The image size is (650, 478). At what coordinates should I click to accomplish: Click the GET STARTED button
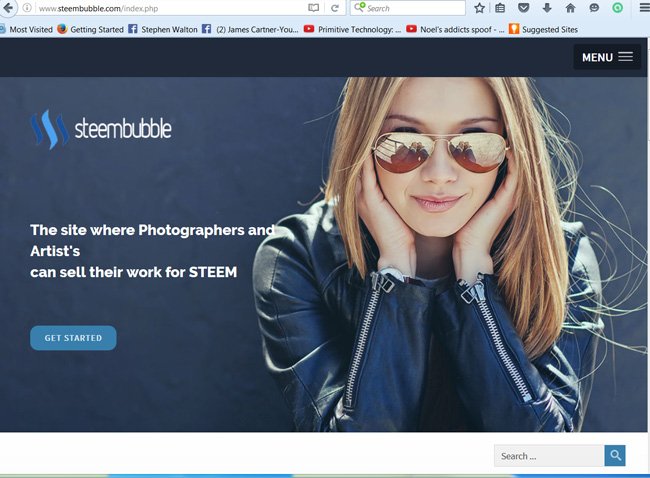73,338
